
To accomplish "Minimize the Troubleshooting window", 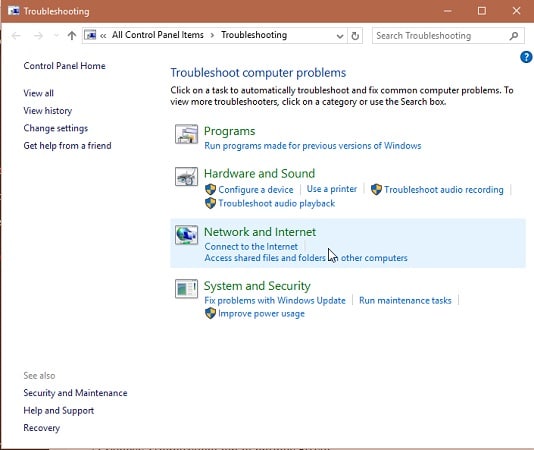I will [448, 11].
